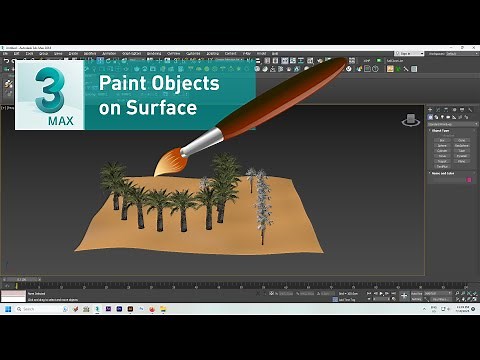Open the Rendering menu
480x360 pixels.
coord(154,53)
